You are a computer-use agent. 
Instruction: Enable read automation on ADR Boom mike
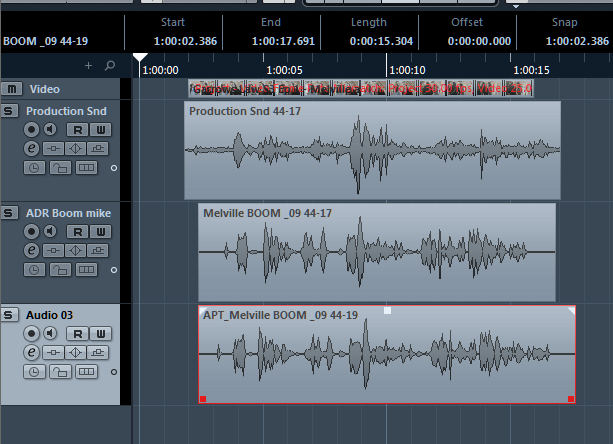click(76, 232)
